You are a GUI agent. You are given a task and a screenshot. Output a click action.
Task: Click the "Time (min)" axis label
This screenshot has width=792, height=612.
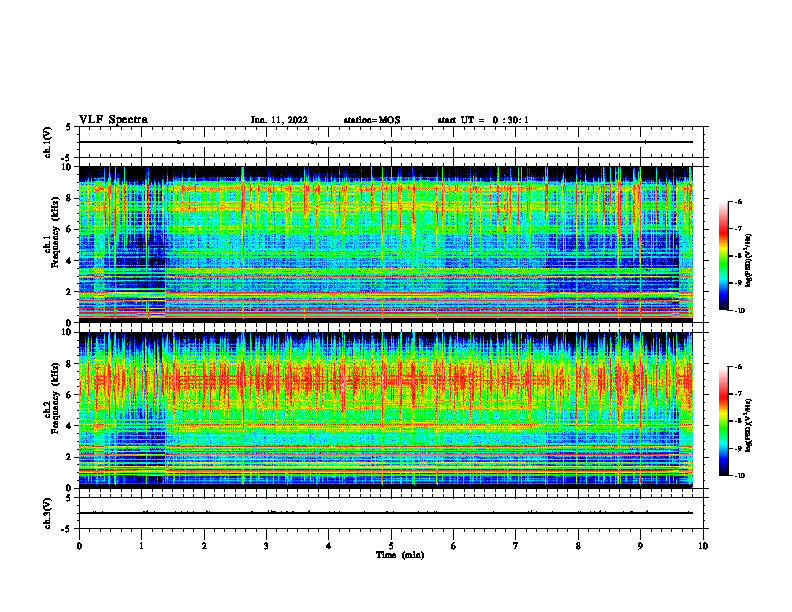[x=400, y=555]
